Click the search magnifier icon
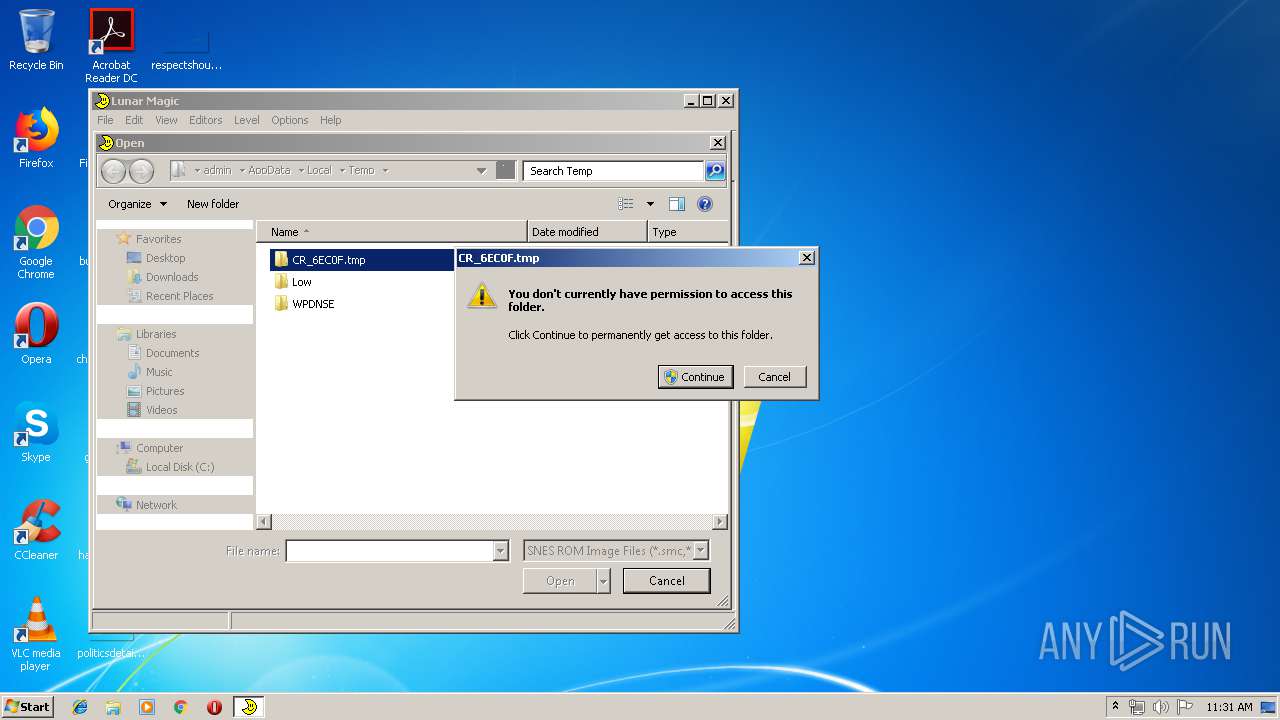 coord(715,171)
